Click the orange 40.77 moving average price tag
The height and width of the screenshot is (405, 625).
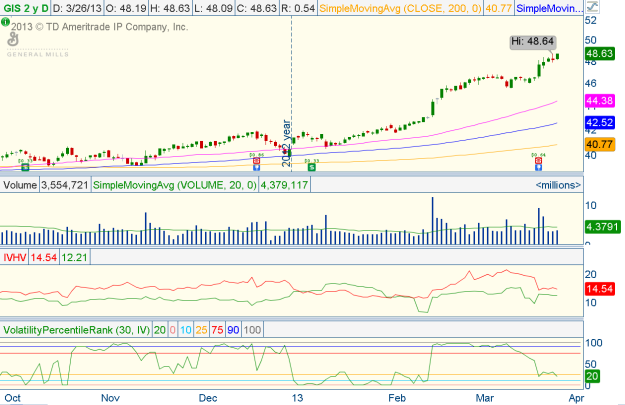click(x=600, y=144)
